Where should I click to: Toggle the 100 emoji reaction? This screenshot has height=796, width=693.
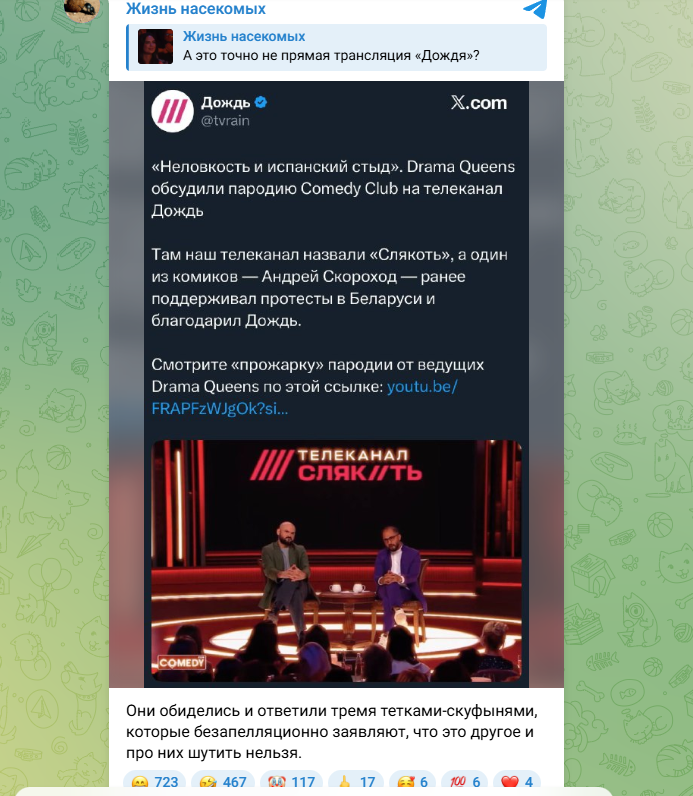465,782
